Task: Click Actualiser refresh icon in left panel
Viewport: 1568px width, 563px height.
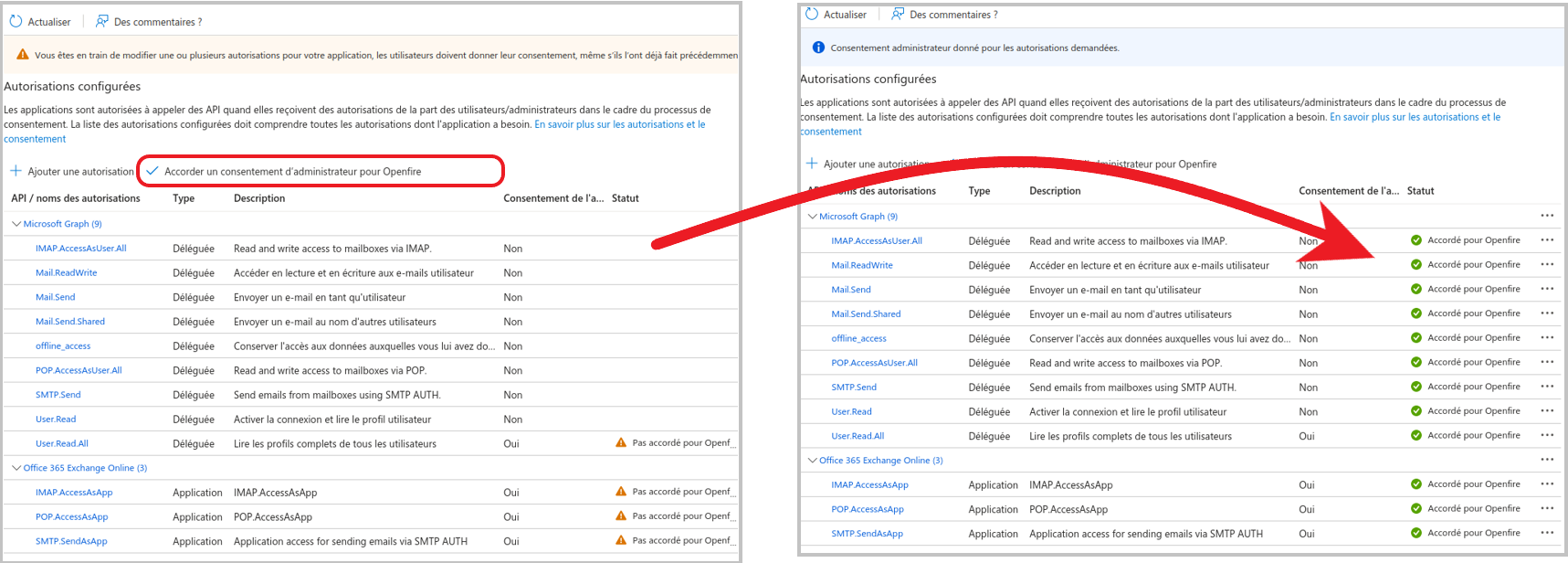Action: pyautogui.click(x=16, y=21)
